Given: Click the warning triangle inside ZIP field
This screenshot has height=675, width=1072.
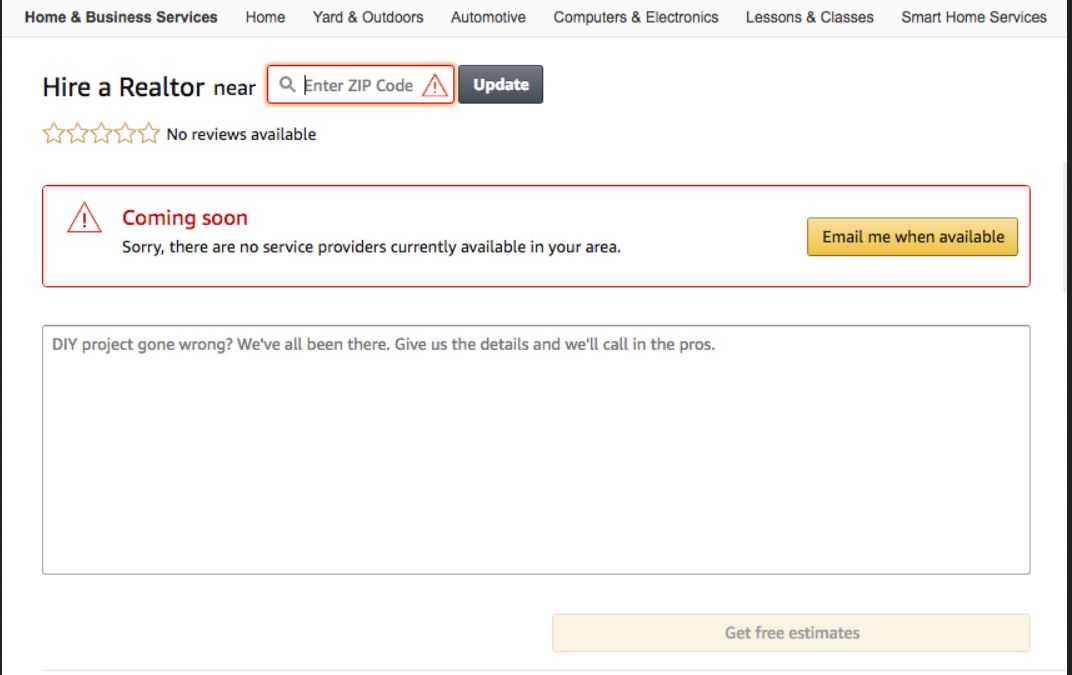Looking at the screenshot, I should (x=435, y=85).
